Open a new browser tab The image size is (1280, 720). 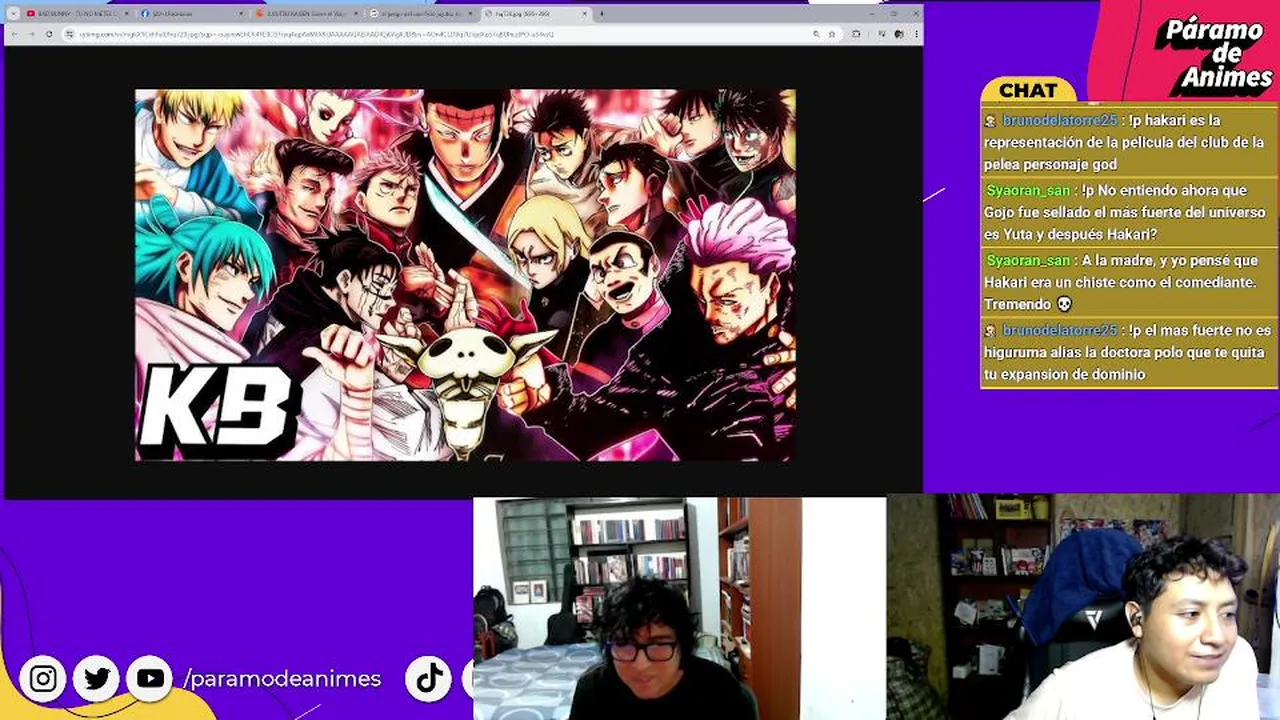601,14
